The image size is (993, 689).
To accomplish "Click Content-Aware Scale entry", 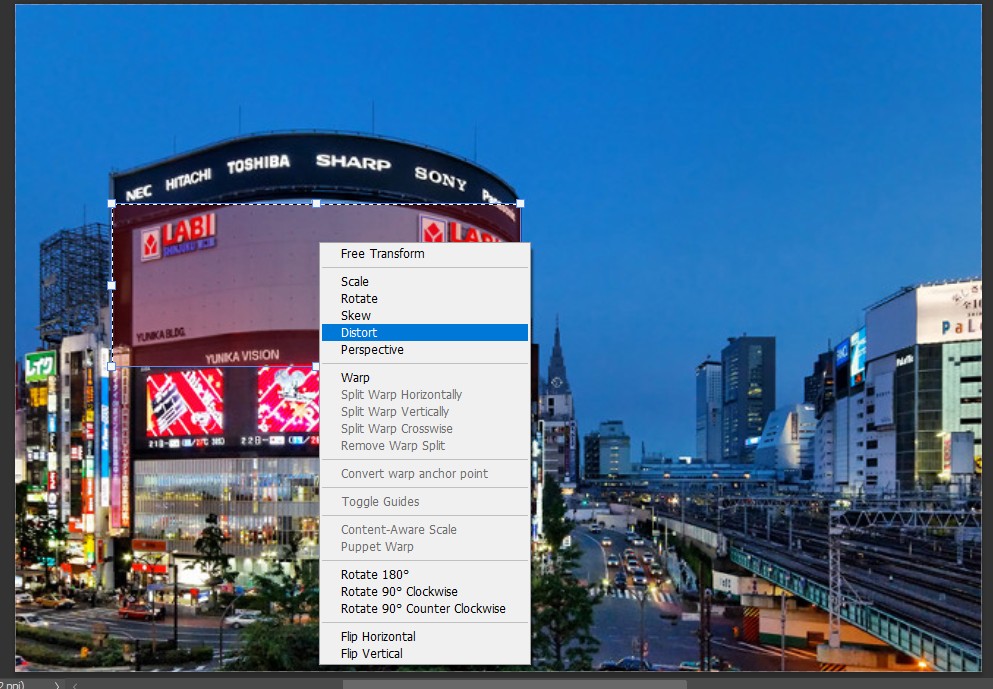I will [424, 529].
